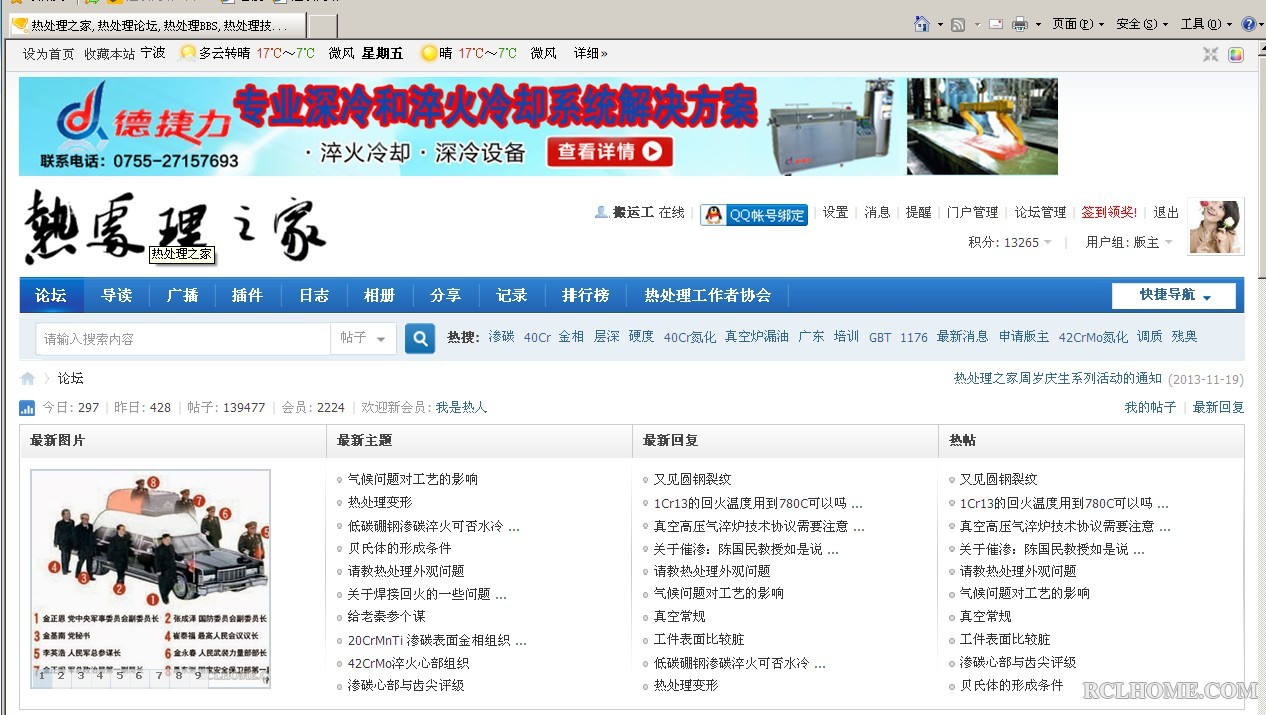The image size is (1266, 715).
Task: Click the browser tab favicon
Action: pos(19,25)
